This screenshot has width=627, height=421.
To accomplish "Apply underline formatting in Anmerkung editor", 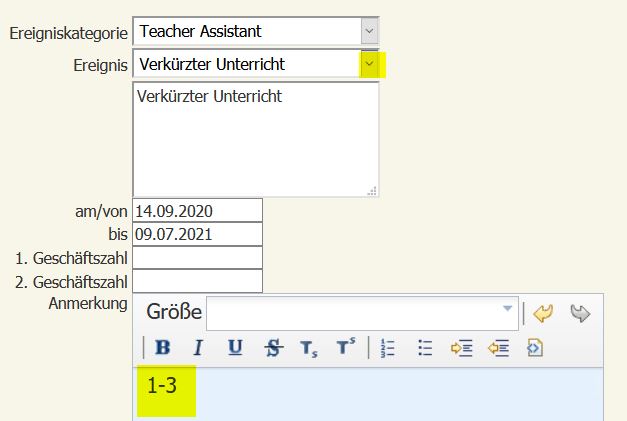I will tap(235, 347).
